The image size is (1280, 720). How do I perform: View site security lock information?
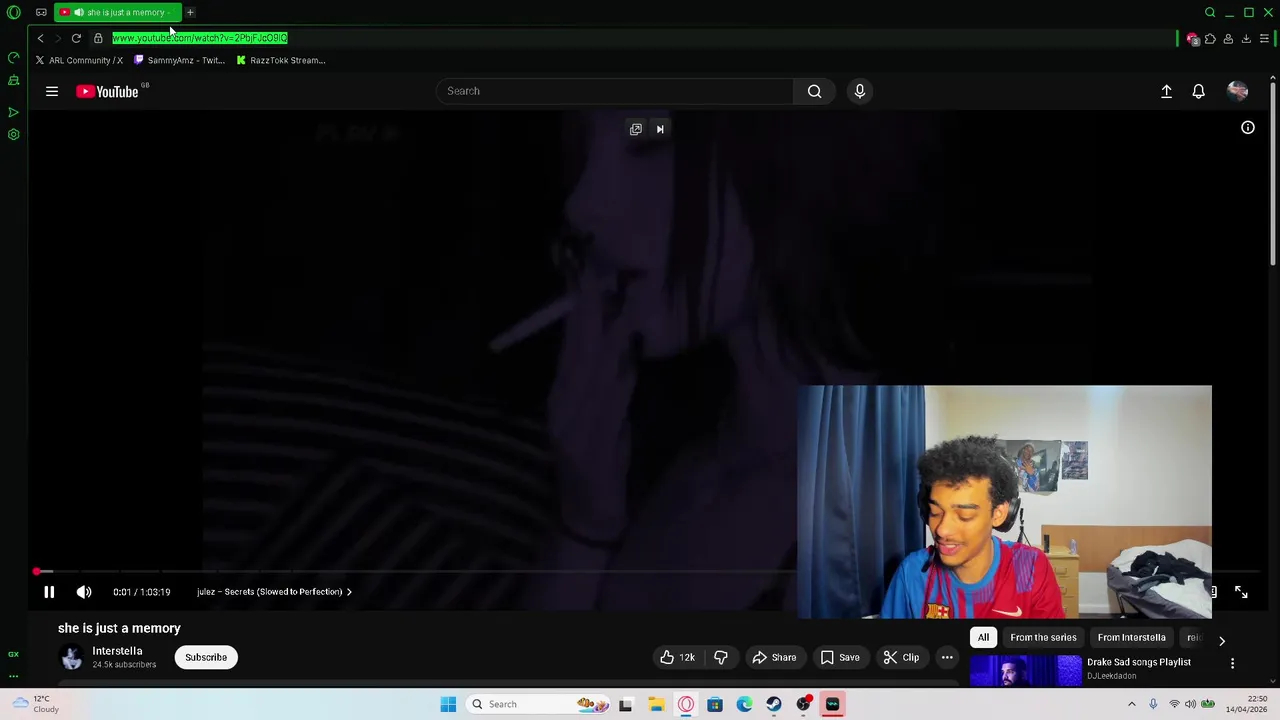[98, 38]
